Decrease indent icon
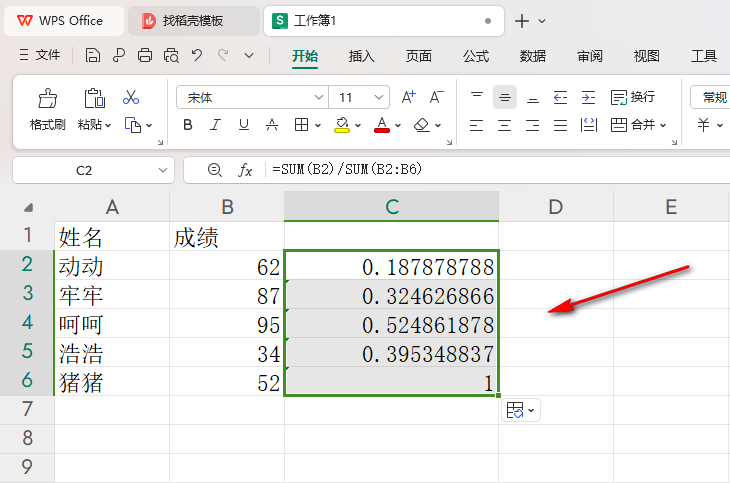This screenshot has height=483, width=730. [561, 97]
